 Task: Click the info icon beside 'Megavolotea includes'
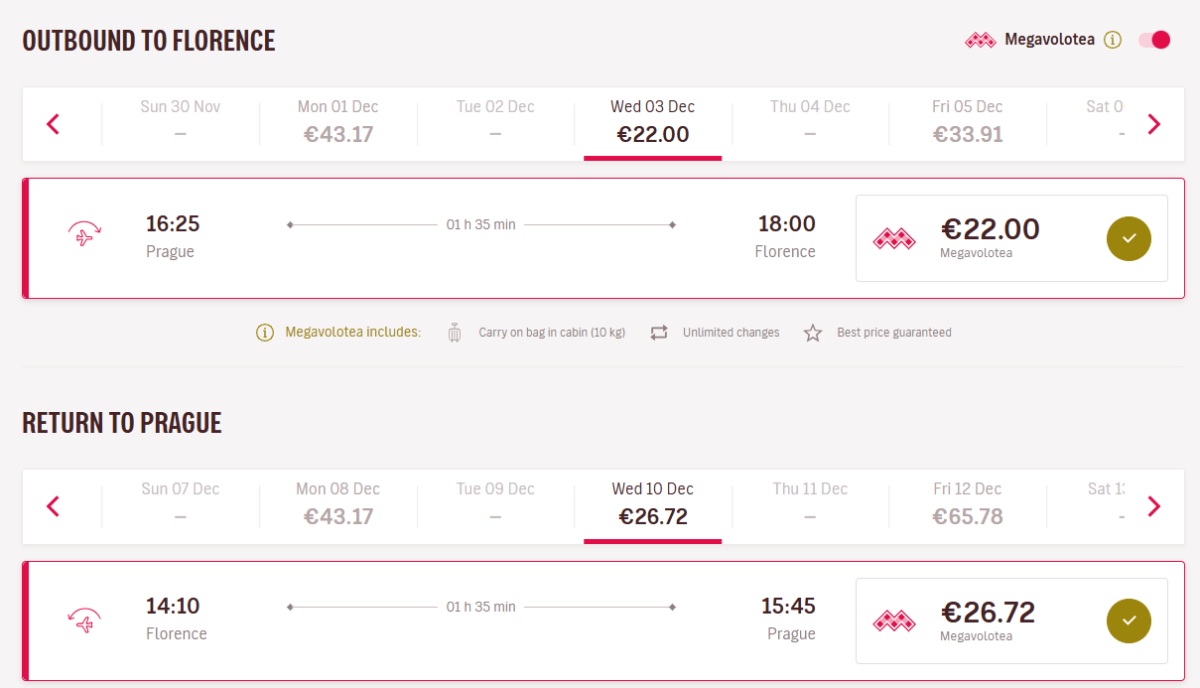tap(264, 333)
